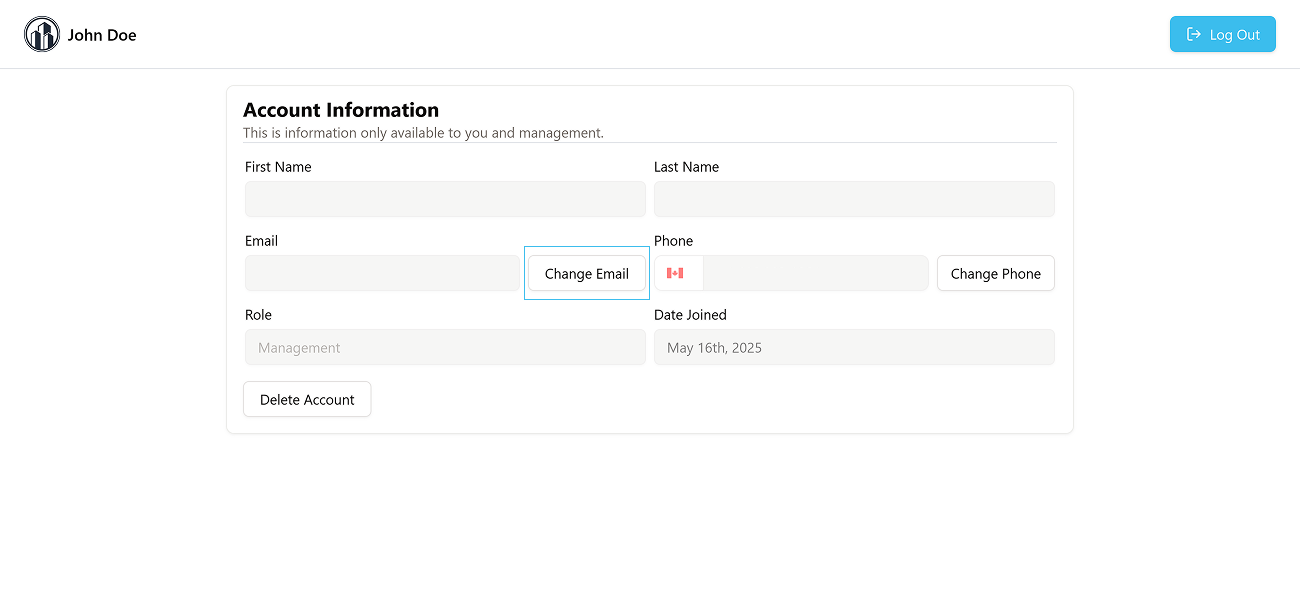
Task: Click the Phone number input field
Action: pyautogui.click(x=816, y=273)
